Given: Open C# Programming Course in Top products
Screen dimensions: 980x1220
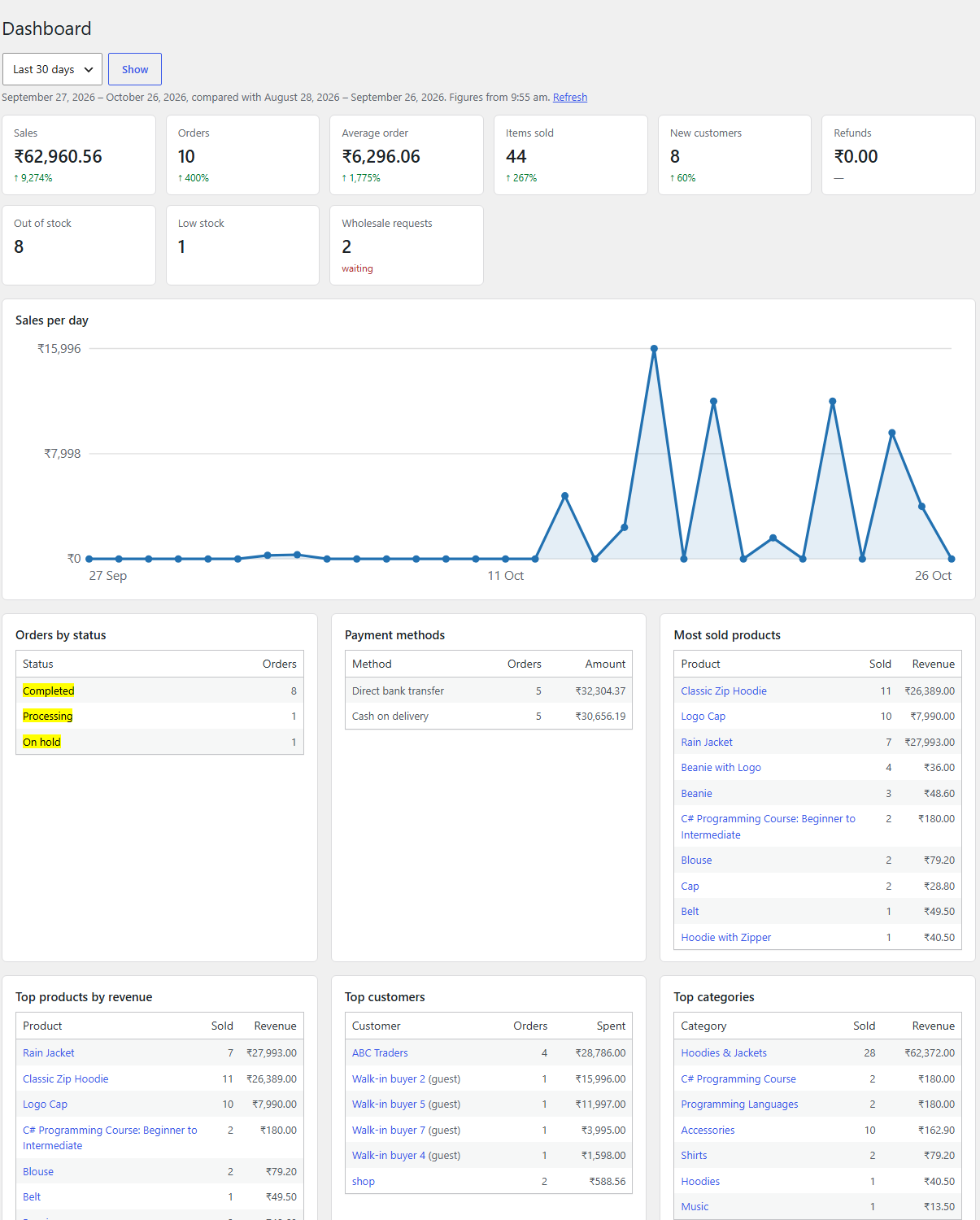Looking at the screenshot, I should (x=110, y=1138).
